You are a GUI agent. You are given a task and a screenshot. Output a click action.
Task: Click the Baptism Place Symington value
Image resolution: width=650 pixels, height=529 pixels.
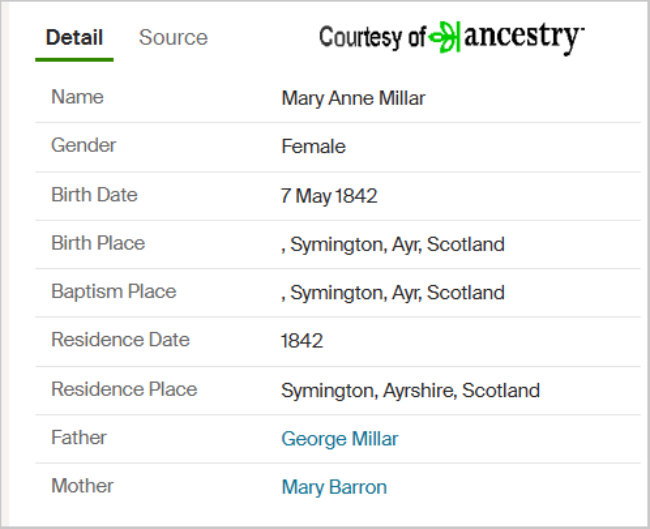tap(393, 293)
